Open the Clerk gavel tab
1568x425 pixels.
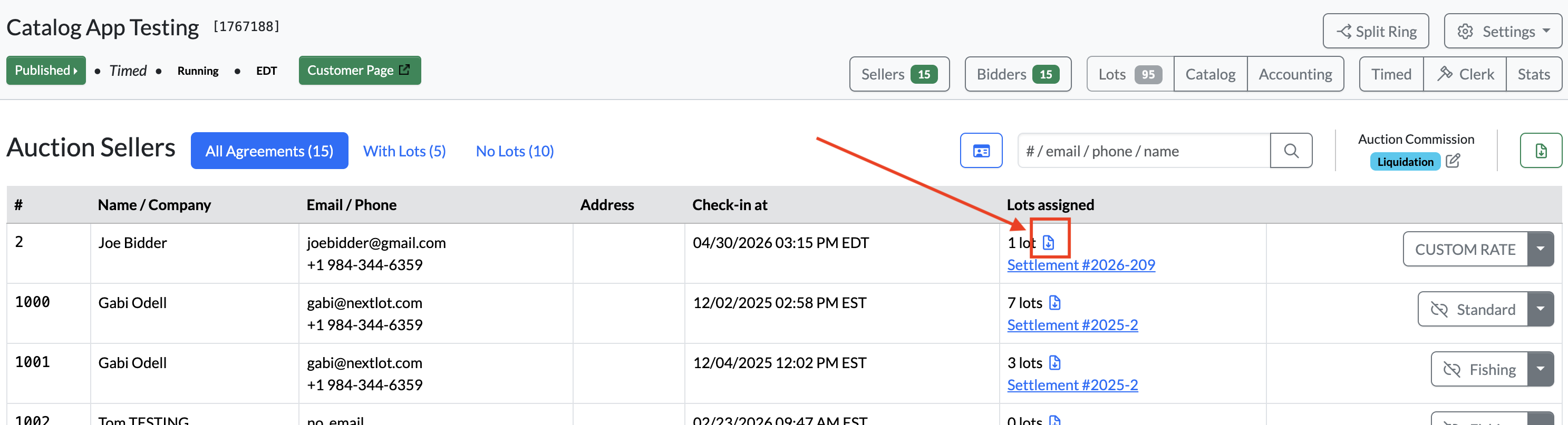pyautogui.click(x=1465, y=74)
